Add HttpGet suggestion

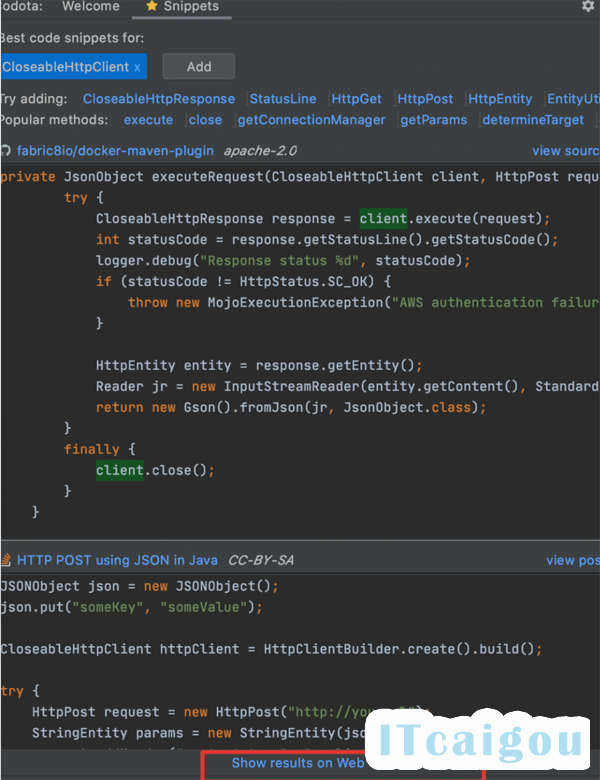pyautogui.click(x=356, y=99)
